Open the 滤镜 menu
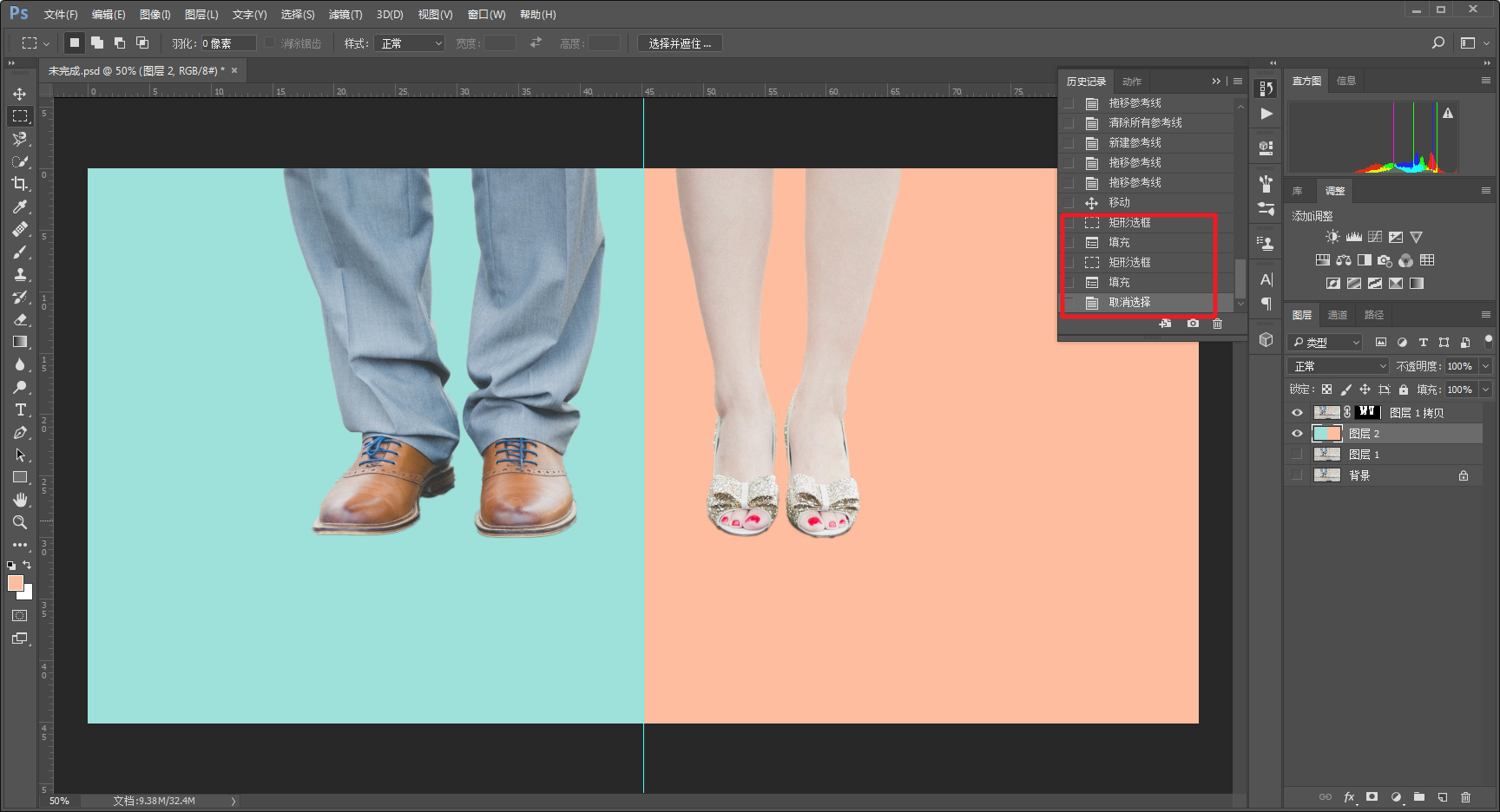The height and width of the screenshot is (812, 1500). pyautogui.click(x=345, y=15)
